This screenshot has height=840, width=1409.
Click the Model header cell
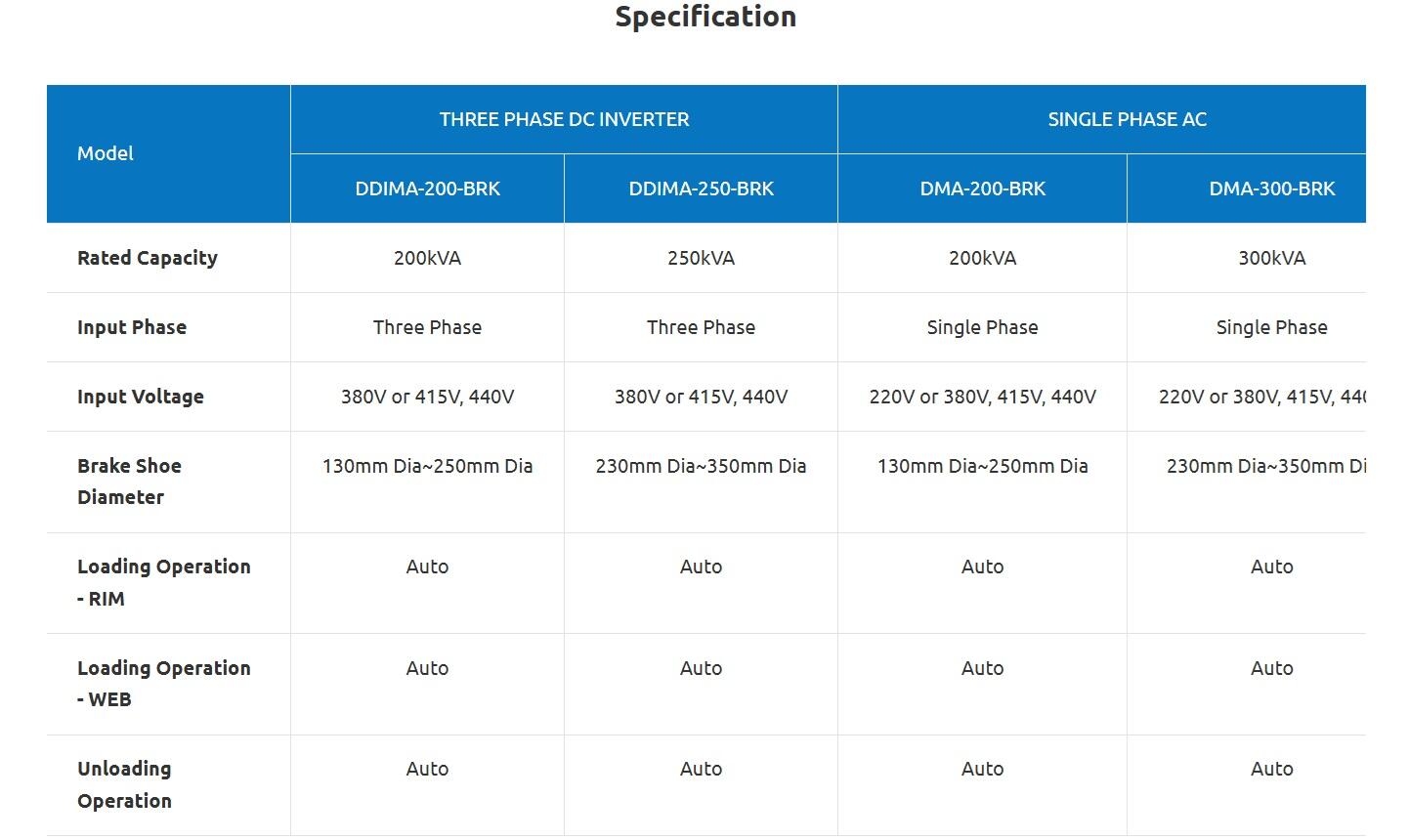pyautogui.click(x=106, y=153)
